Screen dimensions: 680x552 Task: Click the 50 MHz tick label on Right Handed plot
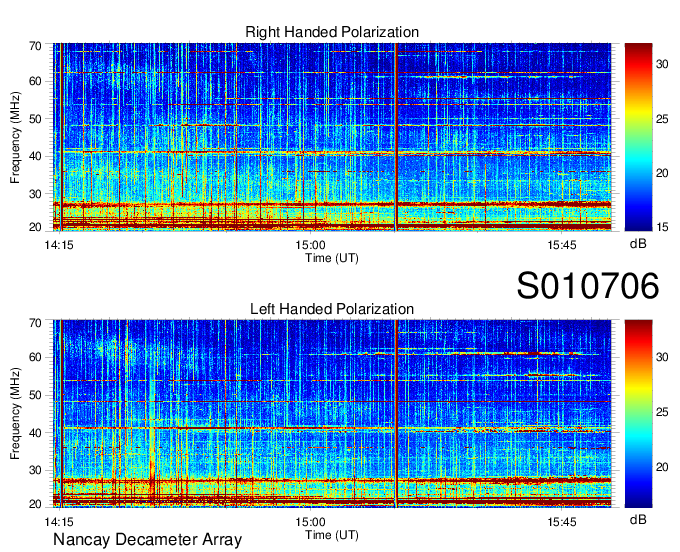click(x=35, y=119)
